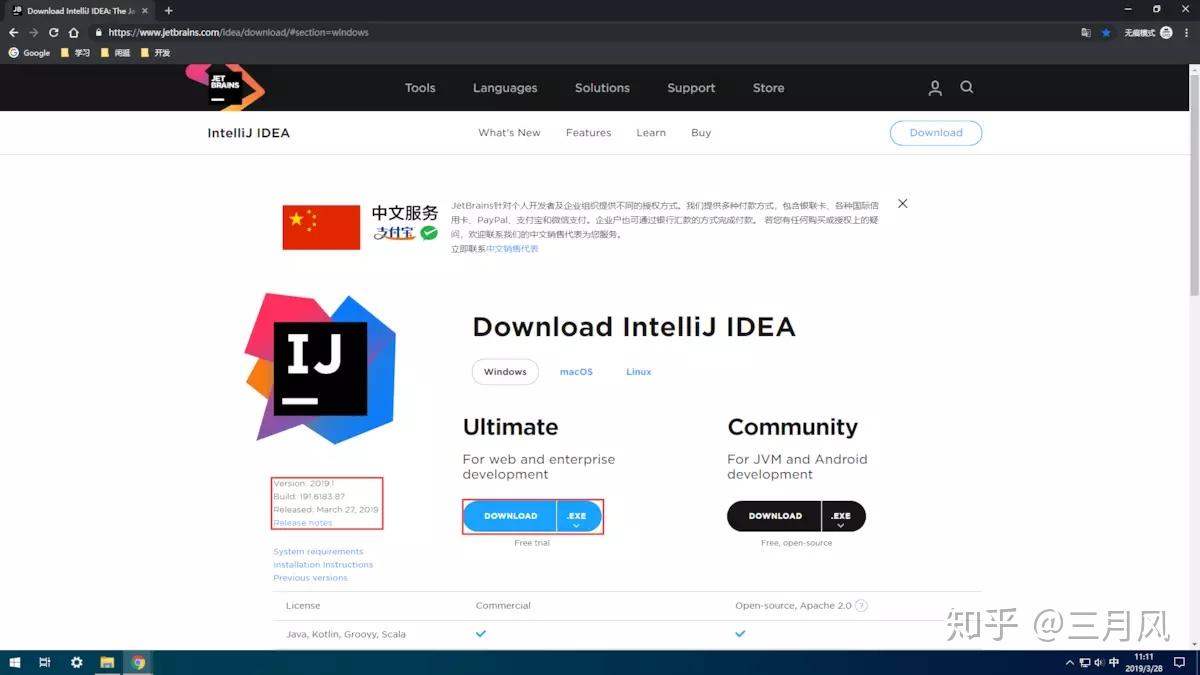Expand the .EXE dropdown under Community download
Viewport: 1200px width, 675px height.
841,516
